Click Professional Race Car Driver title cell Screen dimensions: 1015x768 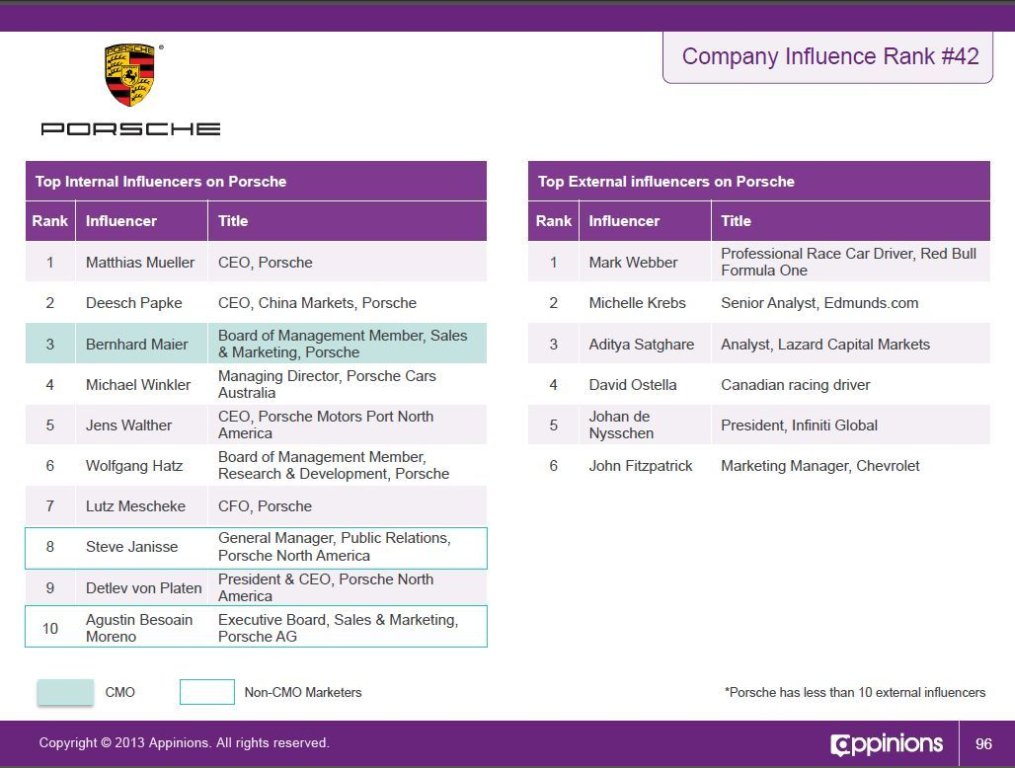click(851, 262)
